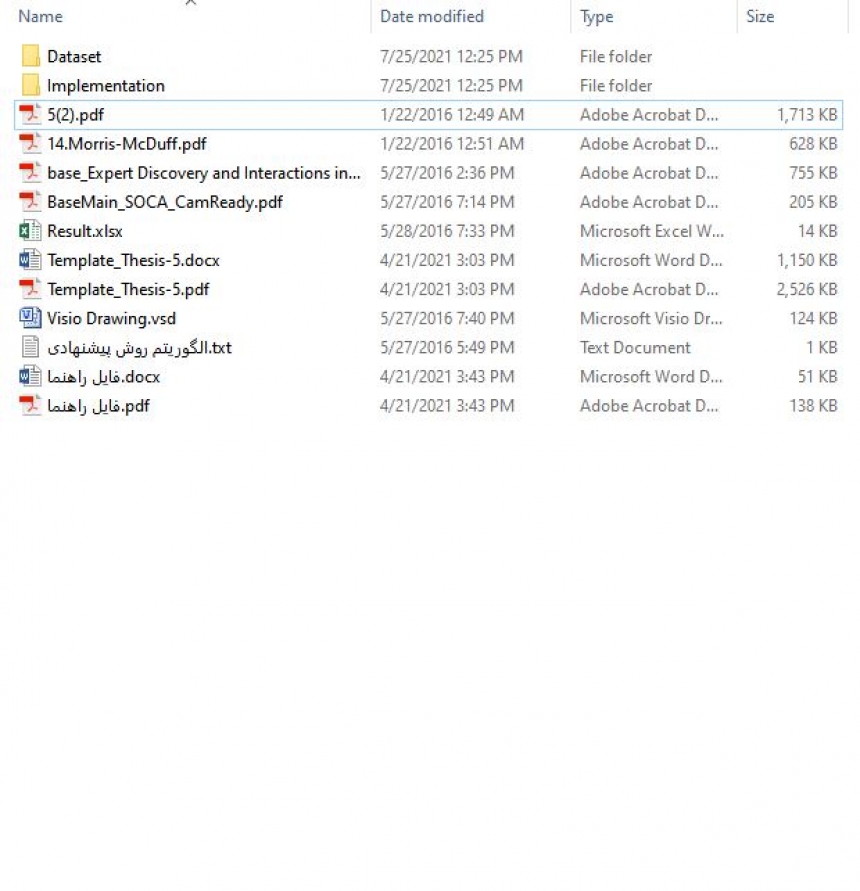This screenshot has height=891, width=860.
Task: Select the file Template_Thesis-5.pdf
Action: 128,289
